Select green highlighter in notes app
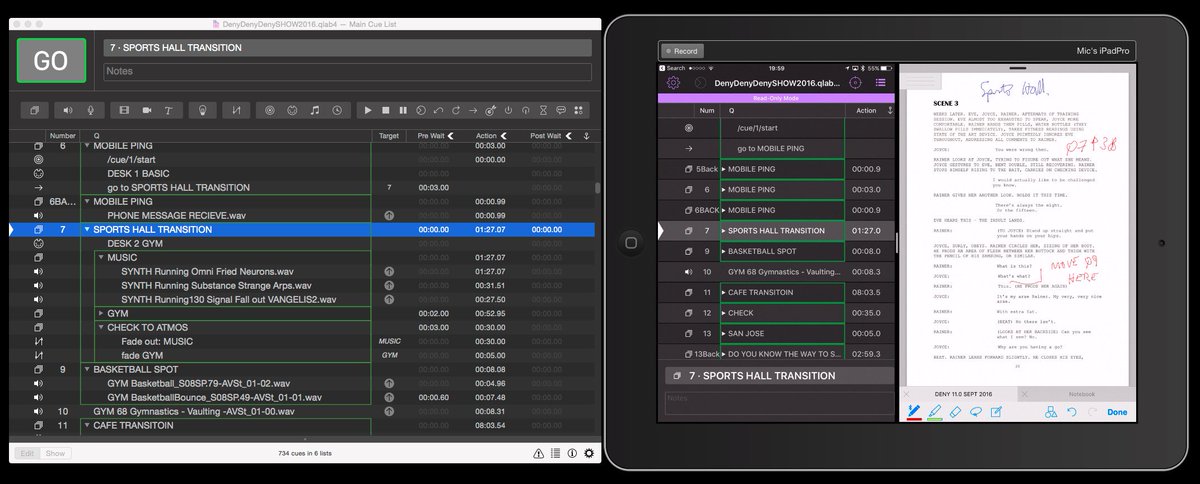The height and width of the screenshot is (484, 1200). point(934,412)
